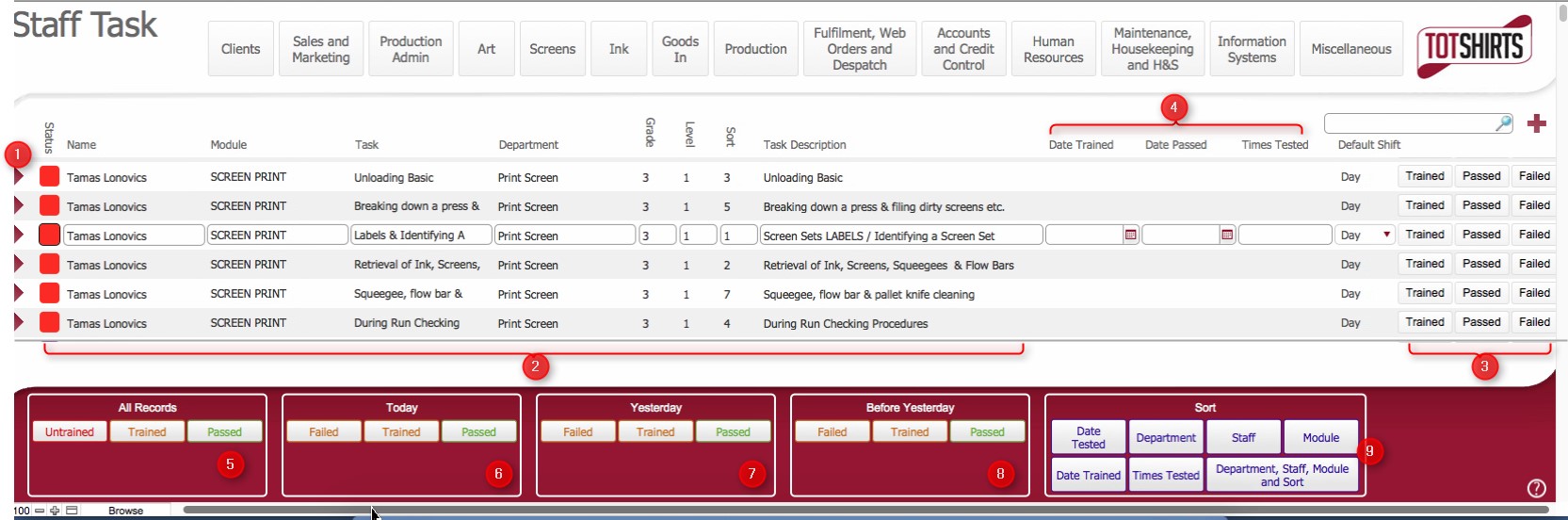Open the Date Passed calendar picker

(1227, 236)
